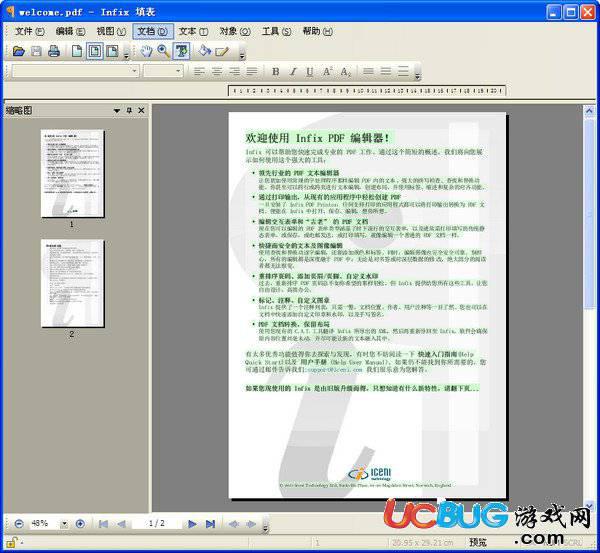600x553 pixels.
Task: Set one-and-half line spacing
Action: coord(386,71)
